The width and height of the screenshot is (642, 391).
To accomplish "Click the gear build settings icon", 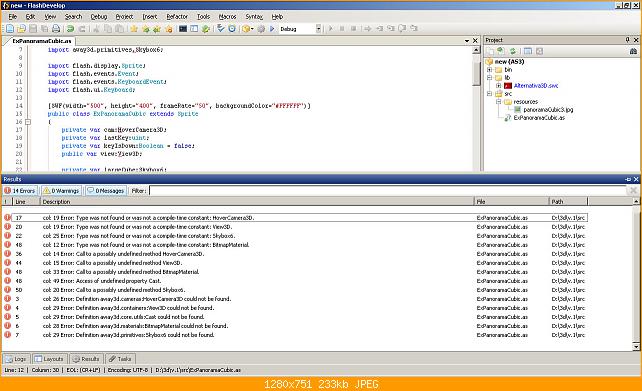I will click(261, 29).
